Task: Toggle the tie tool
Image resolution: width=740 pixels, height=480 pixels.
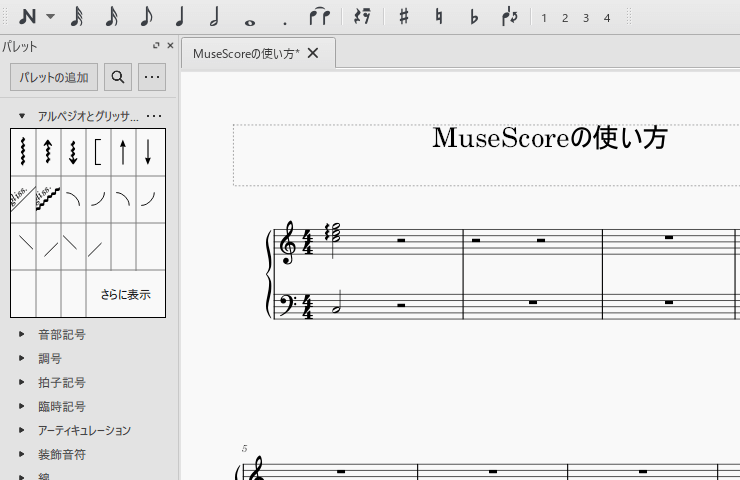Action: (319, 17)
